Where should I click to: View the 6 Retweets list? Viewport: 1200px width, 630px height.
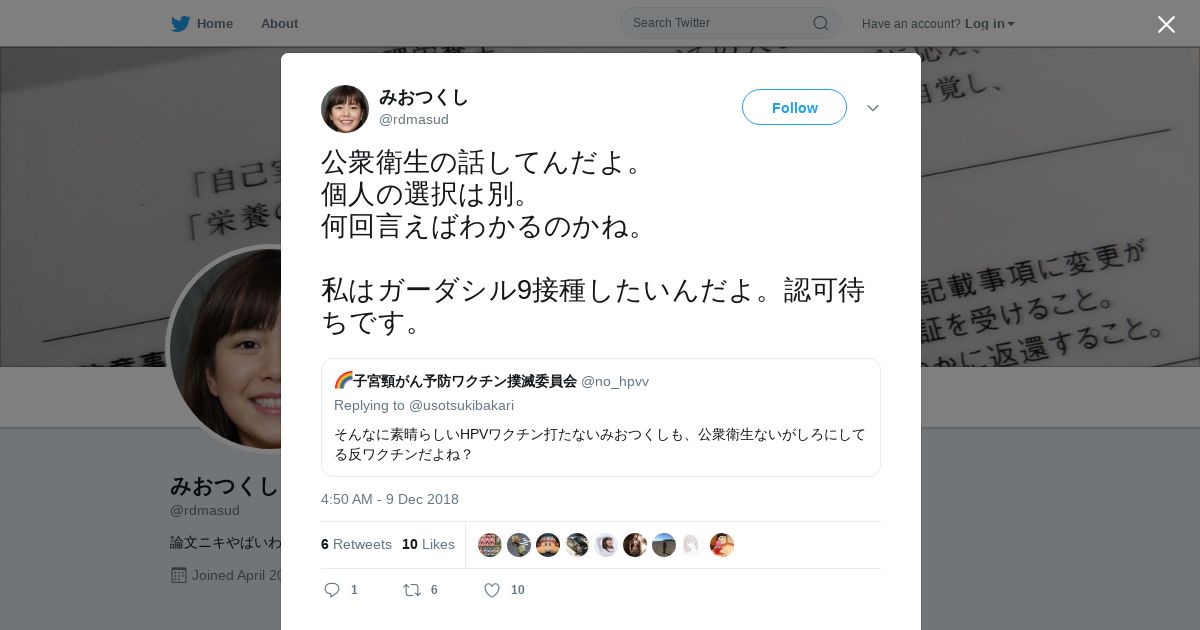click(356, 544)
